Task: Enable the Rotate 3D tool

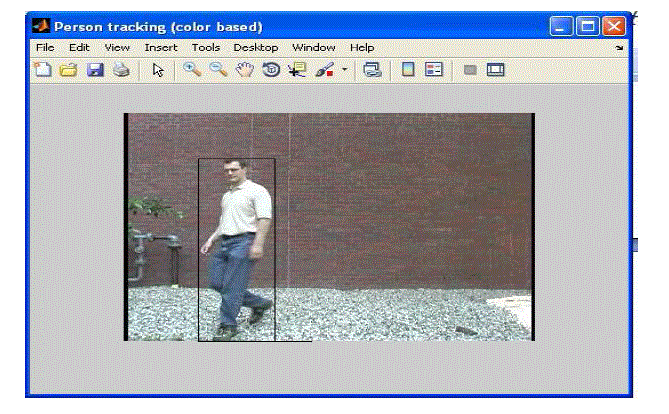Action: 270,70
